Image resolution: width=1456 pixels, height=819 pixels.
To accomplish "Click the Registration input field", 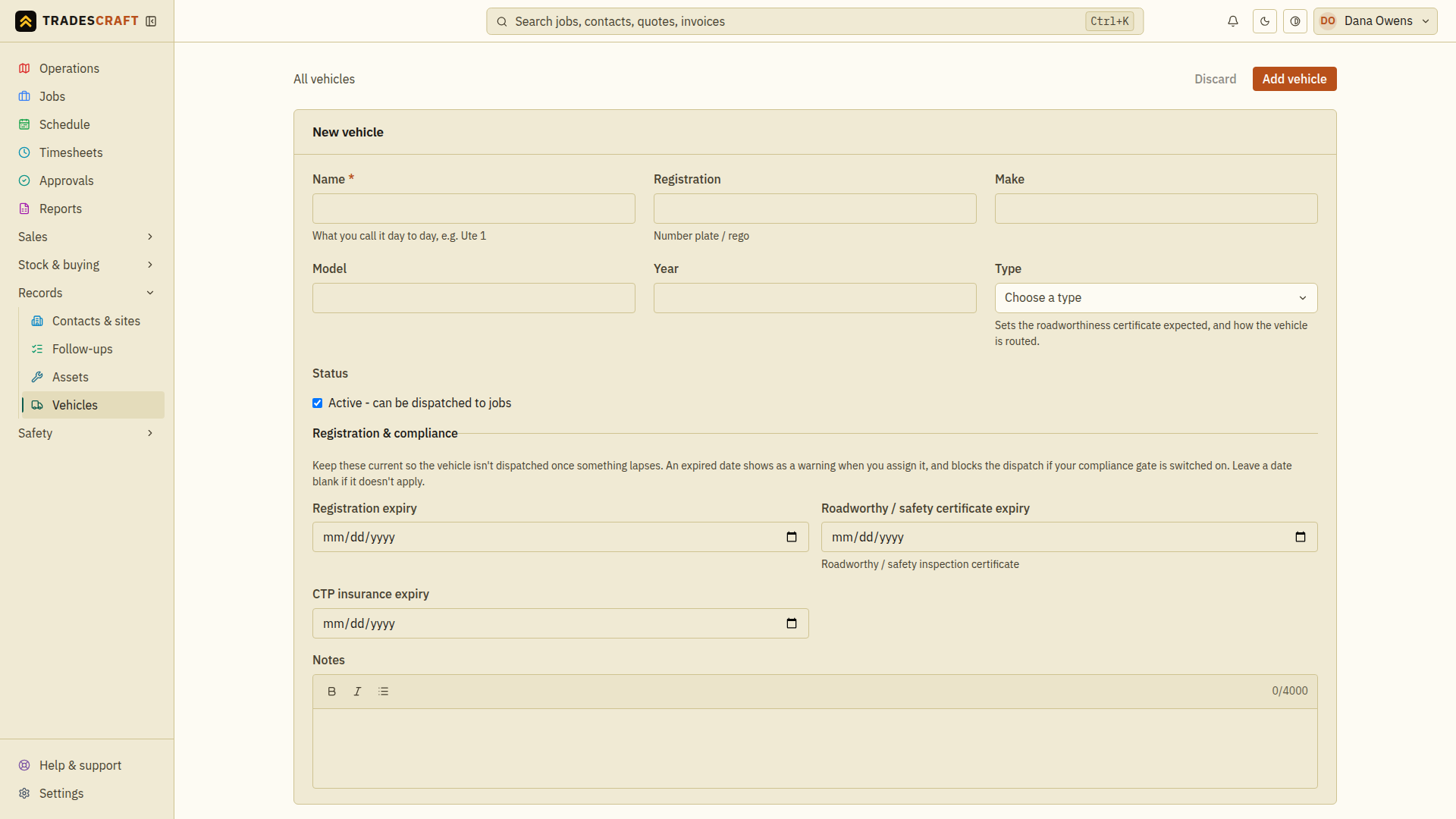I will [x=815, y=209].
